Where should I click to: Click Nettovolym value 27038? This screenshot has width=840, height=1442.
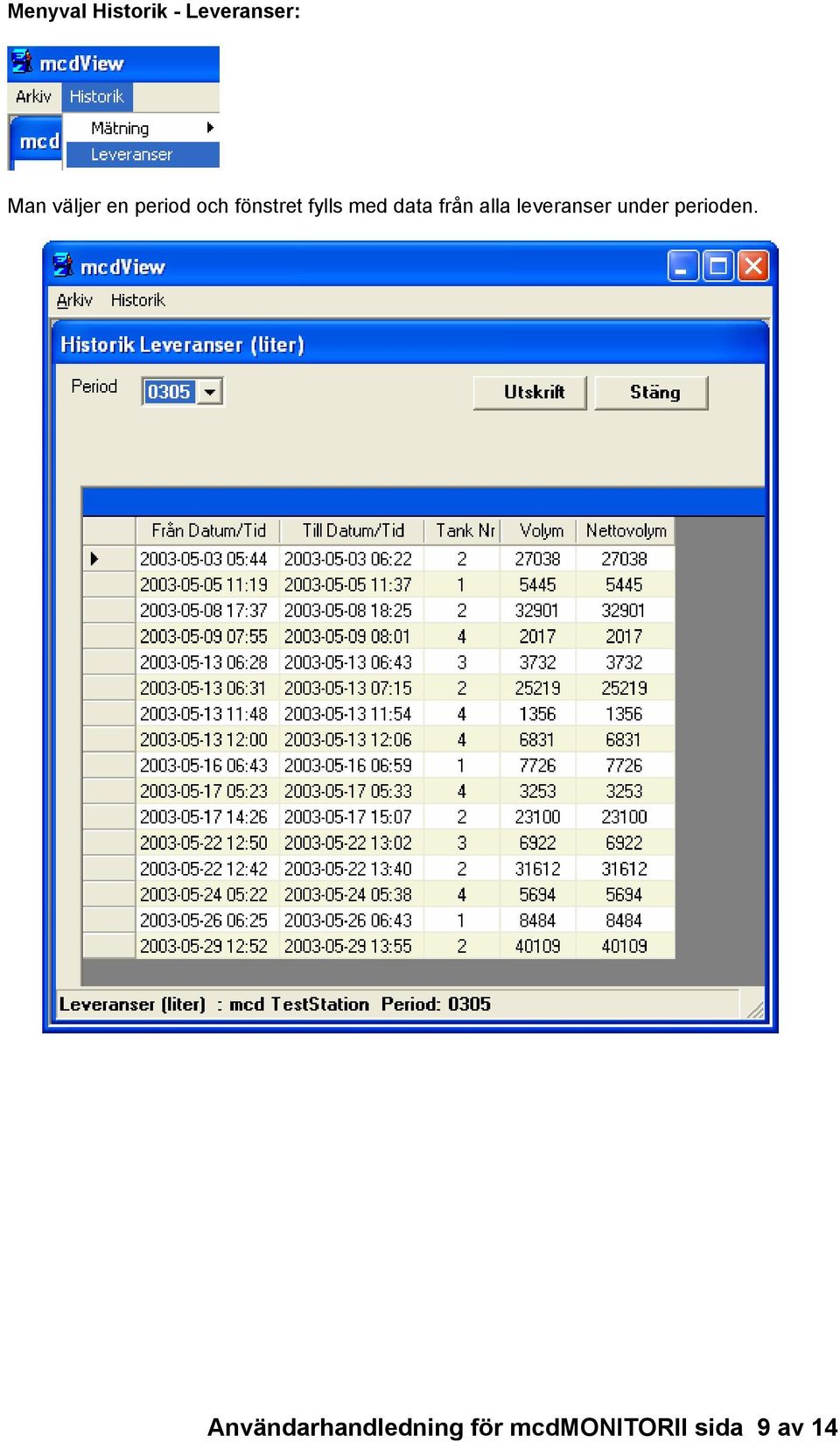tap(626, 558)
